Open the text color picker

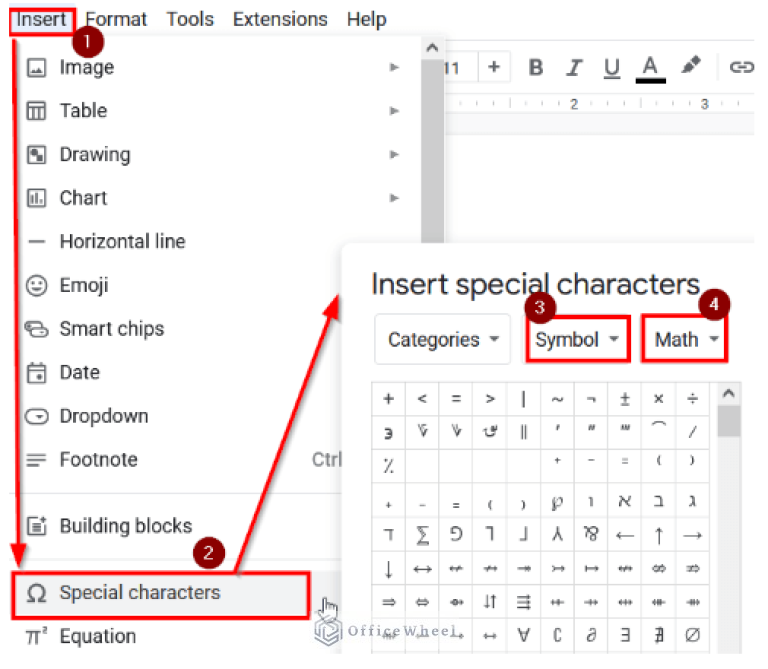click(x=651, y=67)
